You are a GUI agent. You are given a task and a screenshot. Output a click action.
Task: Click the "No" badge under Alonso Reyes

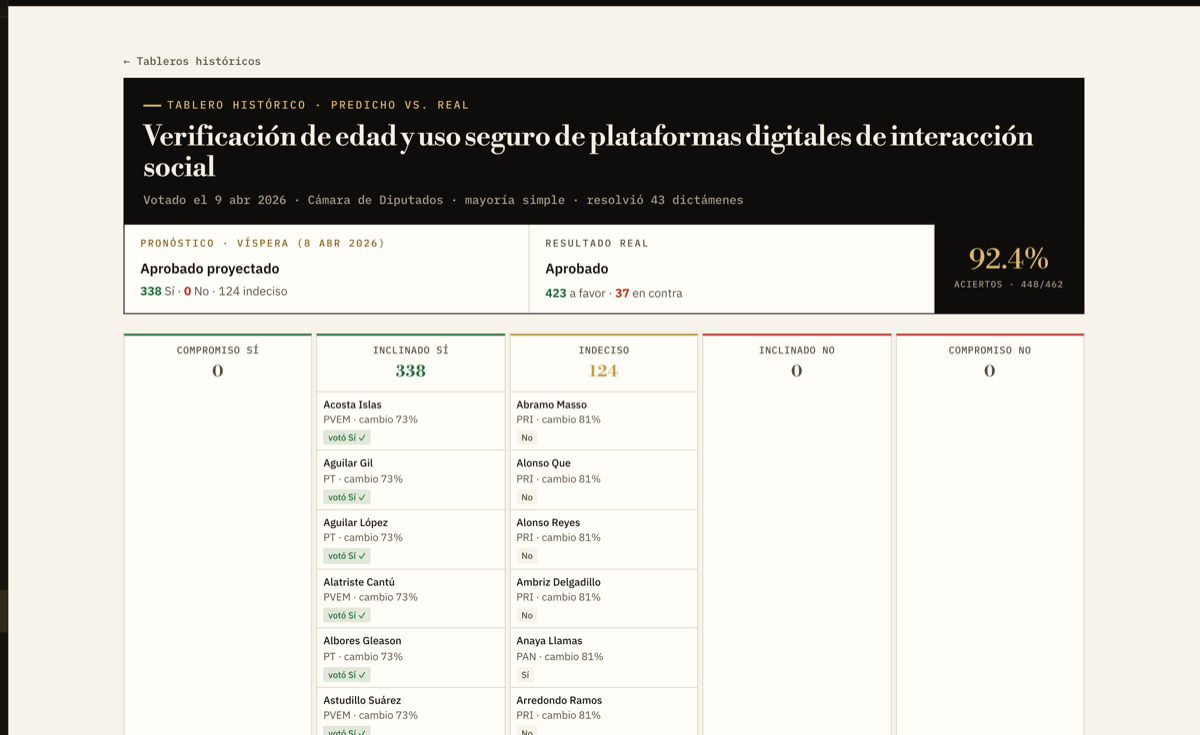tap(527, 556)
